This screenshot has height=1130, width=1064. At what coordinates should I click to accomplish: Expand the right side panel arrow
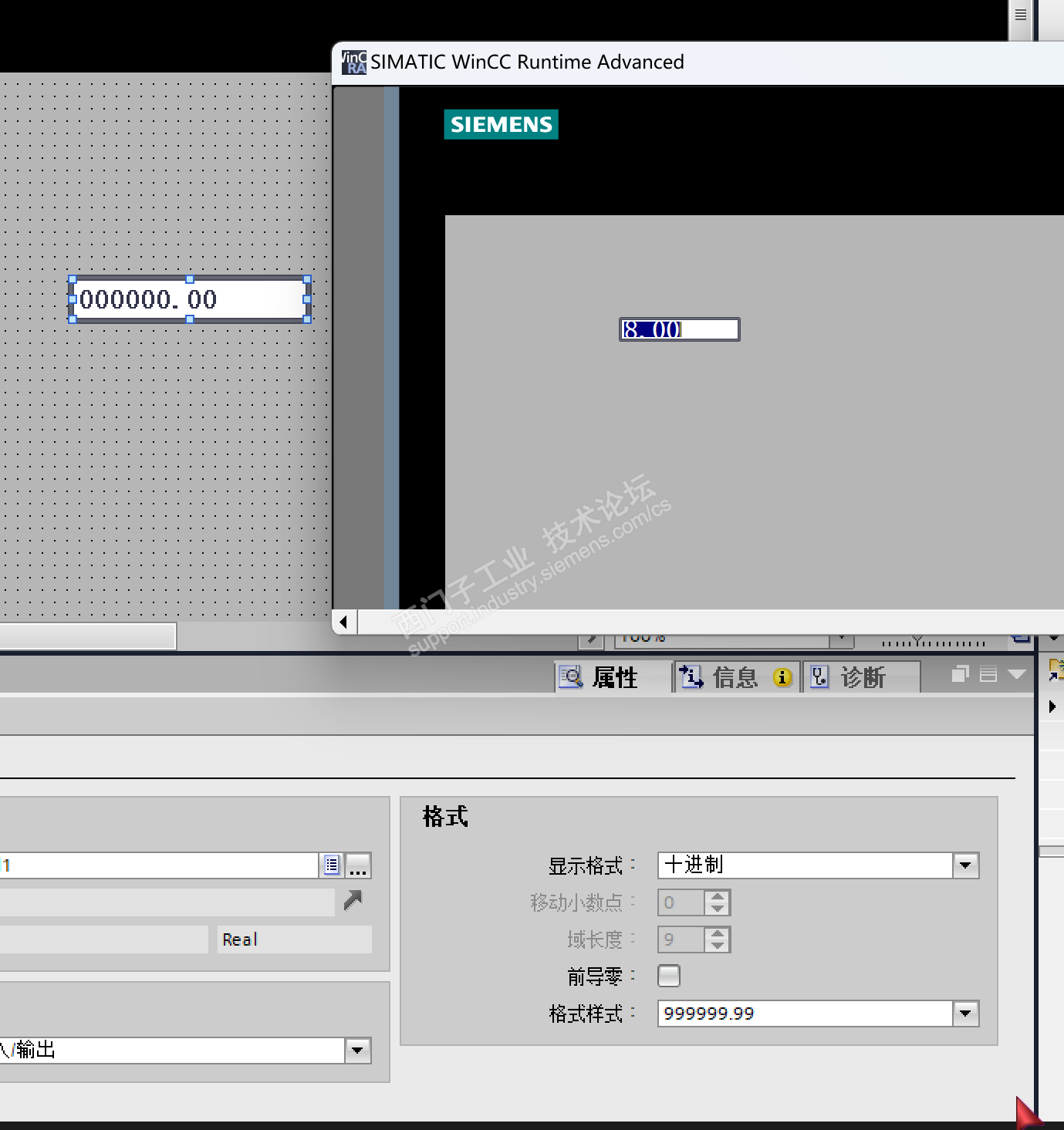(1052, 706)
